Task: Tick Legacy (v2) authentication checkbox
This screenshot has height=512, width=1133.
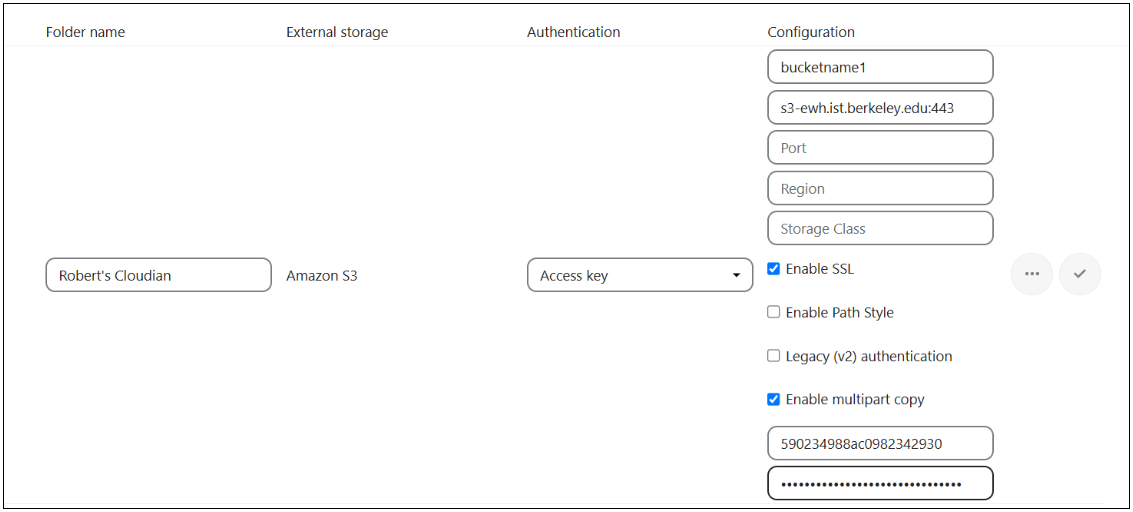Action: 773,356
